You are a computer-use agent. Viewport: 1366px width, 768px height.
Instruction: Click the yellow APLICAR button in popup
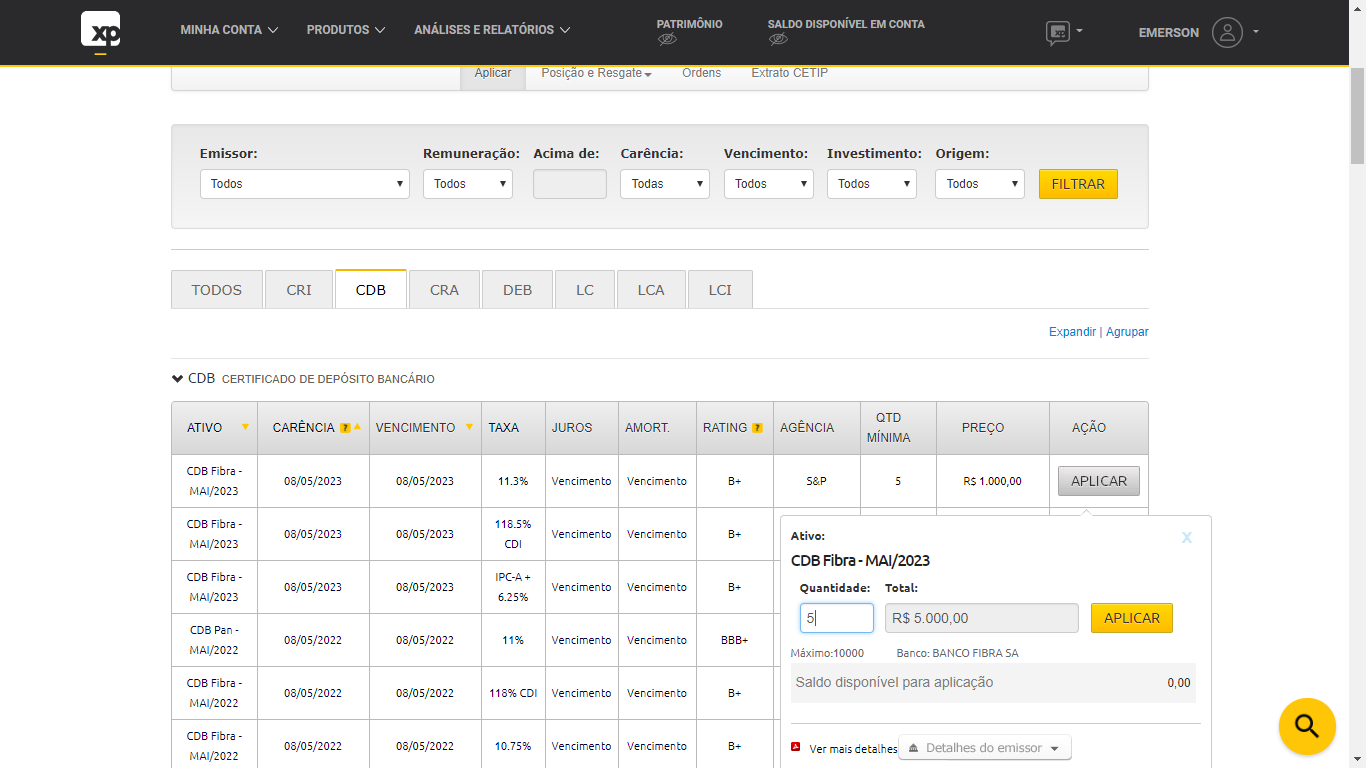tap(1132, 618)
